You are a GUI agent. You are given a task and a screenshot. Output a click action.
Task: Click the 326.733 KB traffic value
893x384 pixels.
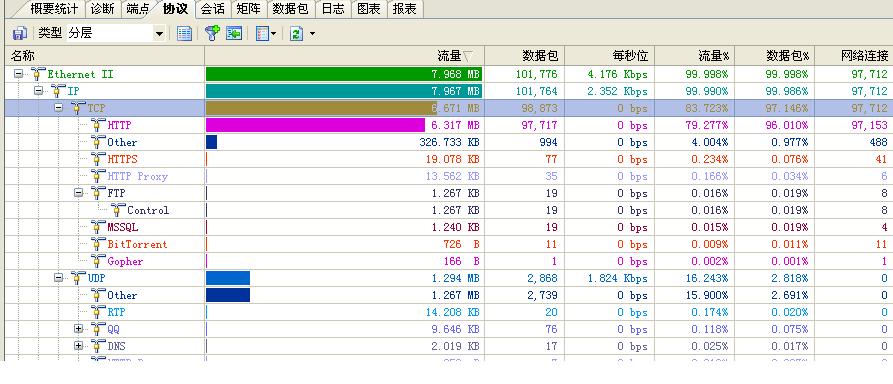pos(449,142)
